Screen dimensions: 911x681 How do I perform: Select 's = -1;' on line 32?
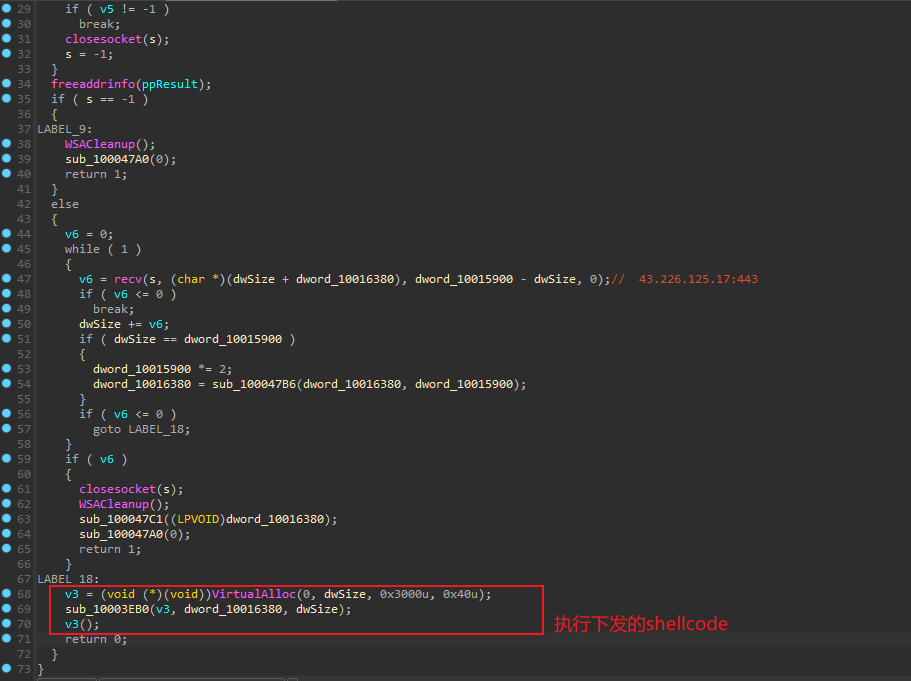pos(89,54)
